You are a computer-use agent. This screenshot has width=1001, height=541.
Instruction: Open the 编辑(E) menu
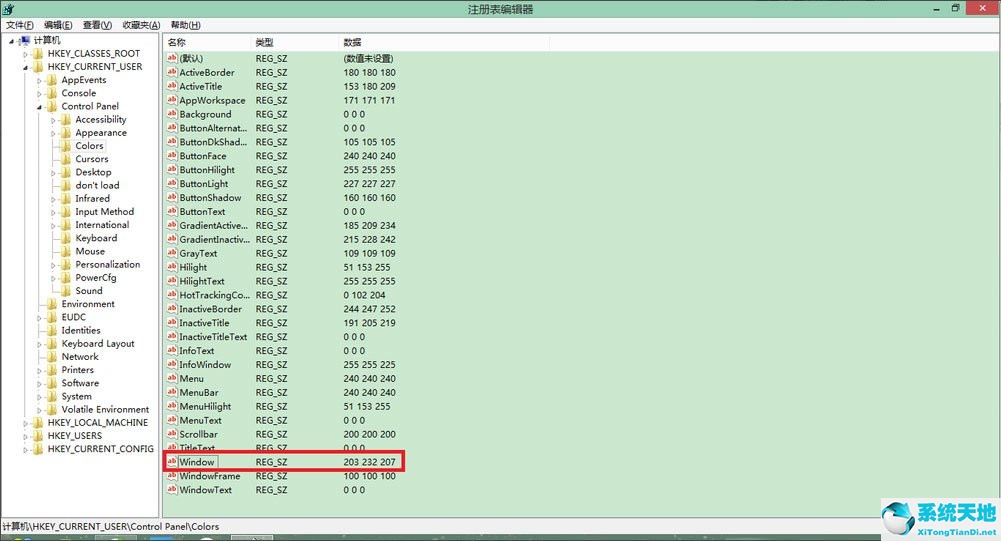[58, 25]
